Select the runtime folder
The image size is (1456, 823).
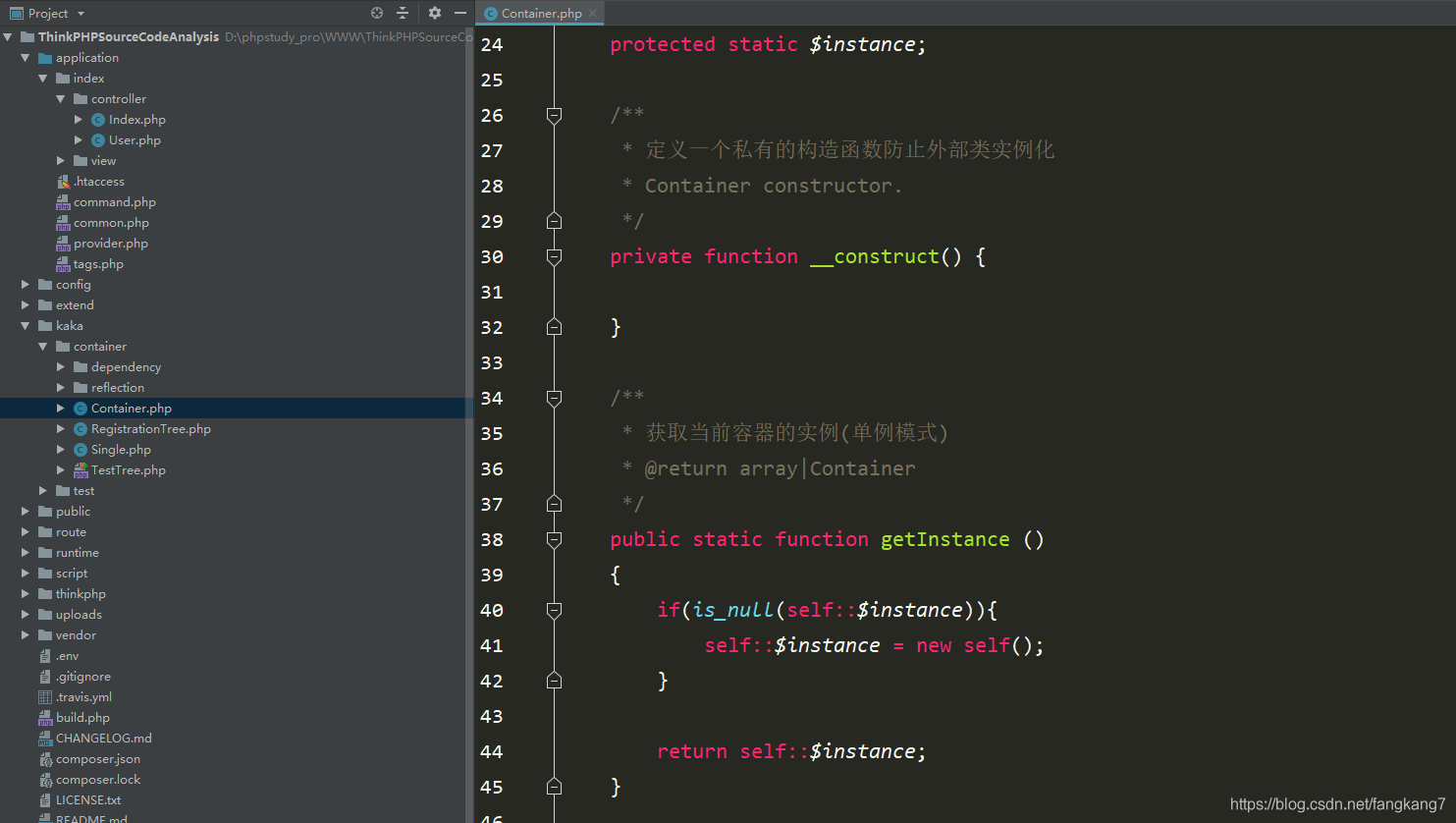[x=78, y=553]
